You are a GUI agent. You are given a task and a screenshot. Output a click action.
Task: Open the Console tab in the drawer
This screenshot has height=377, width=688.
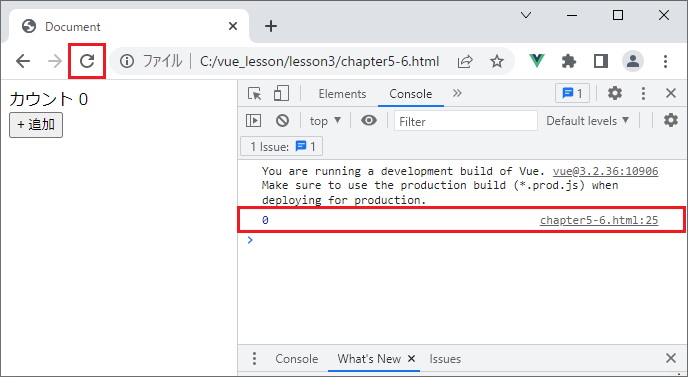(297, 359)
